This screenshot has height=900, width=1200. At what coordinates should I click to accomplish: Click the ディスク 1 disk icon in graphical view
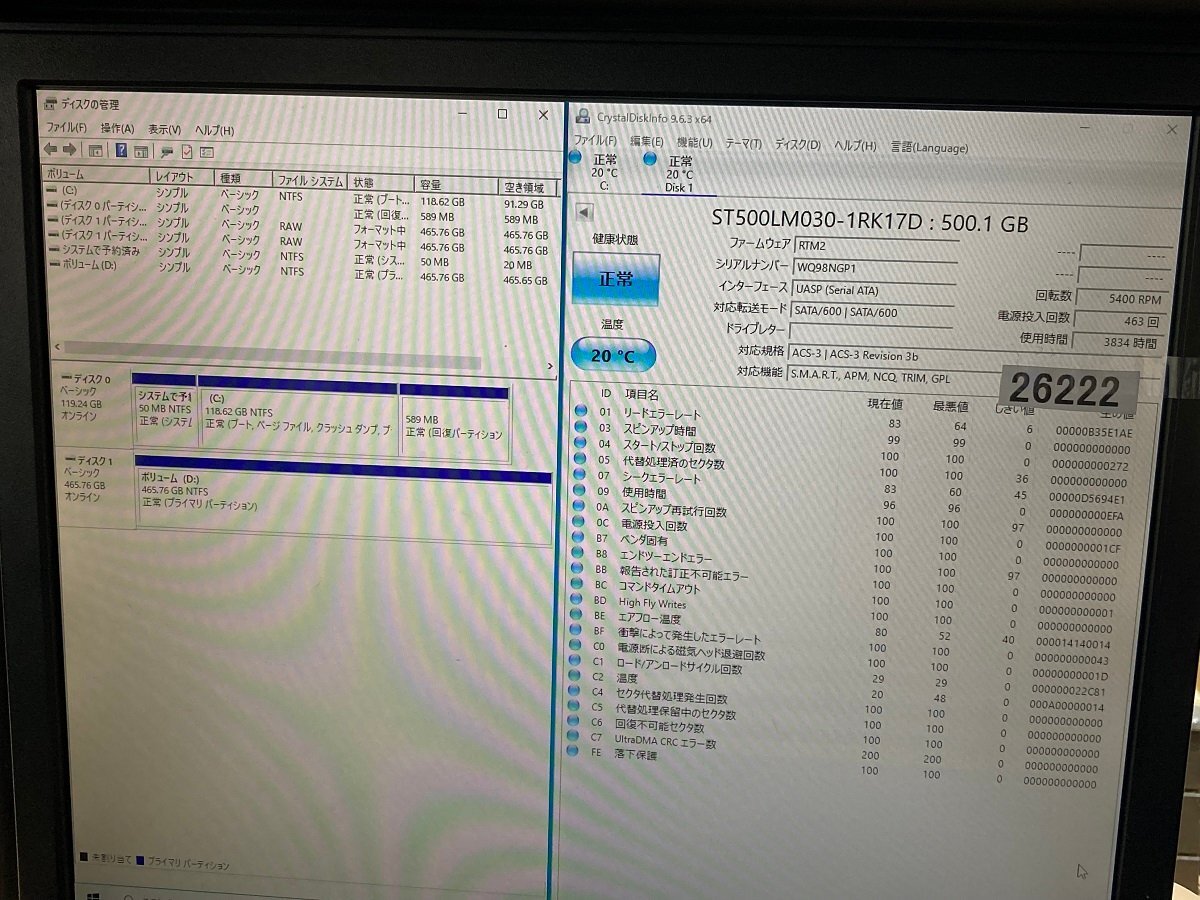69,460
